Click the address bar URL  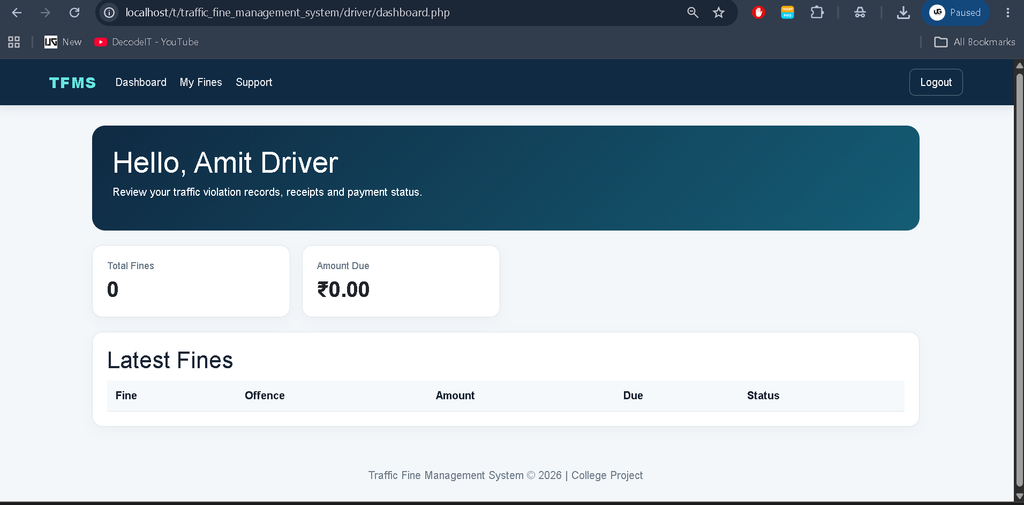[287, 12]
